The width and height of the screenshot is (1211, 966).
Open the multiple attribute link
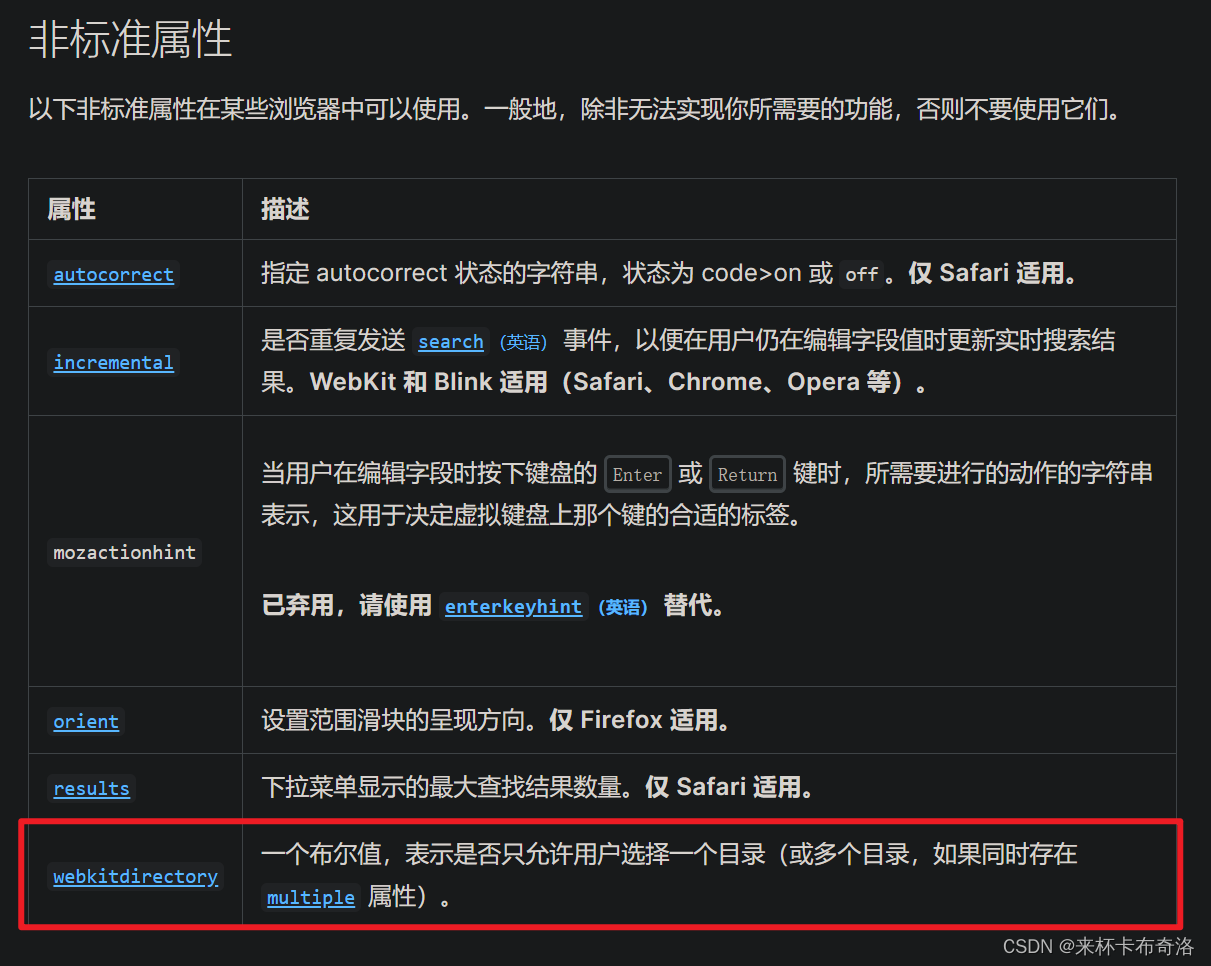[310, 898]
